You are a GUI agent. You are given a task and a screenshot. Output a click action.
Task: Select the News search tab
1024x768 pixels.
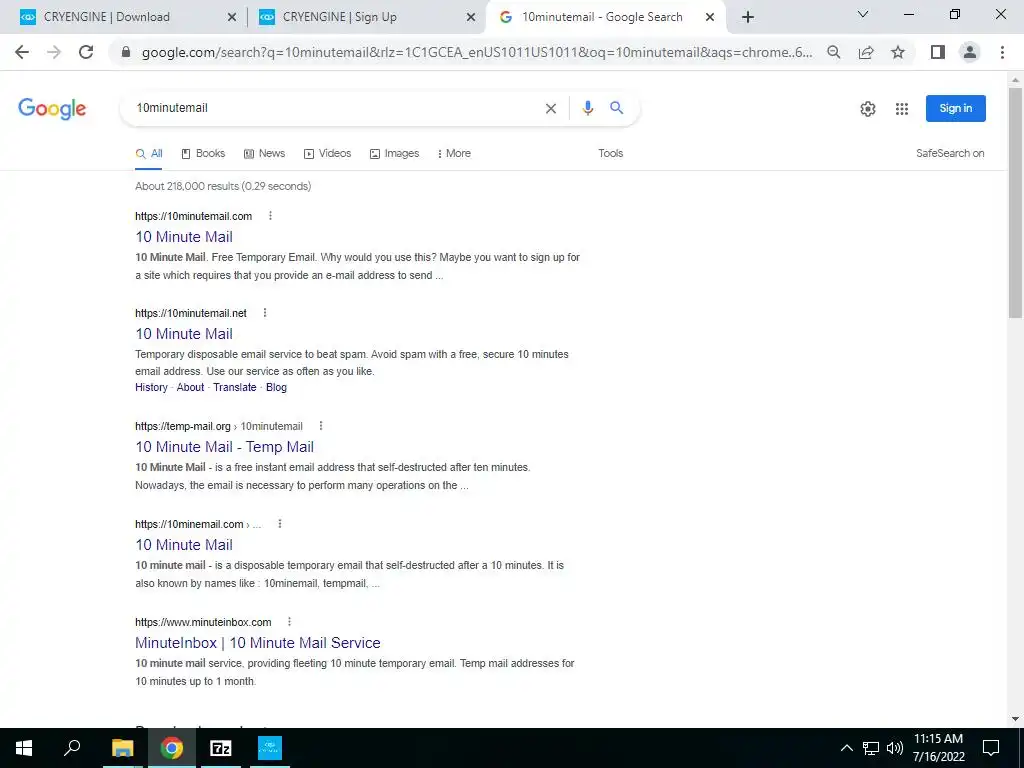[x=264, y=153]
